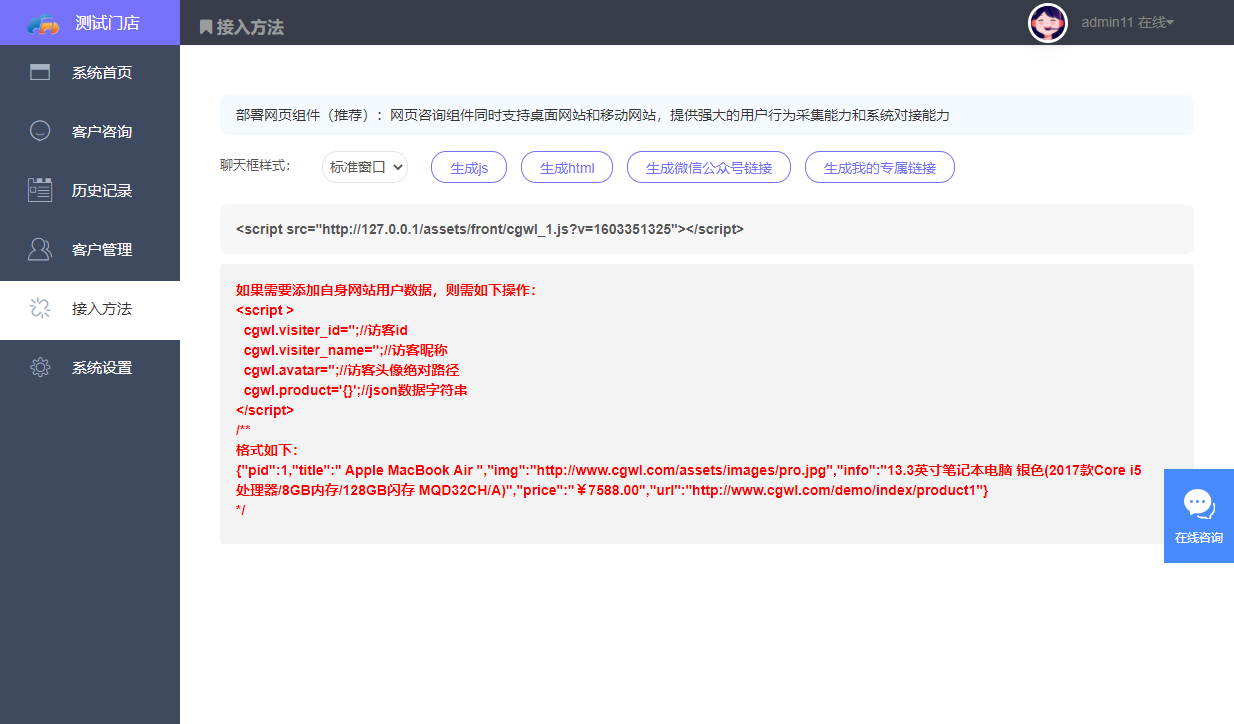Expand the admin11 在线 status menu
The image size is (1234, 724).
click(x=1127, y=22)
